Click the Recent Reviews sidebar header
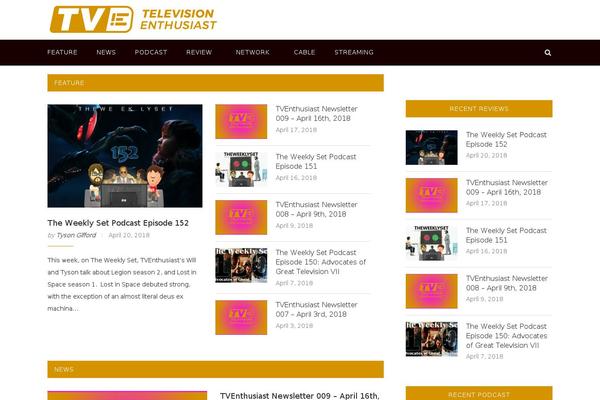 pyautogui.click(x=479, y=109)
